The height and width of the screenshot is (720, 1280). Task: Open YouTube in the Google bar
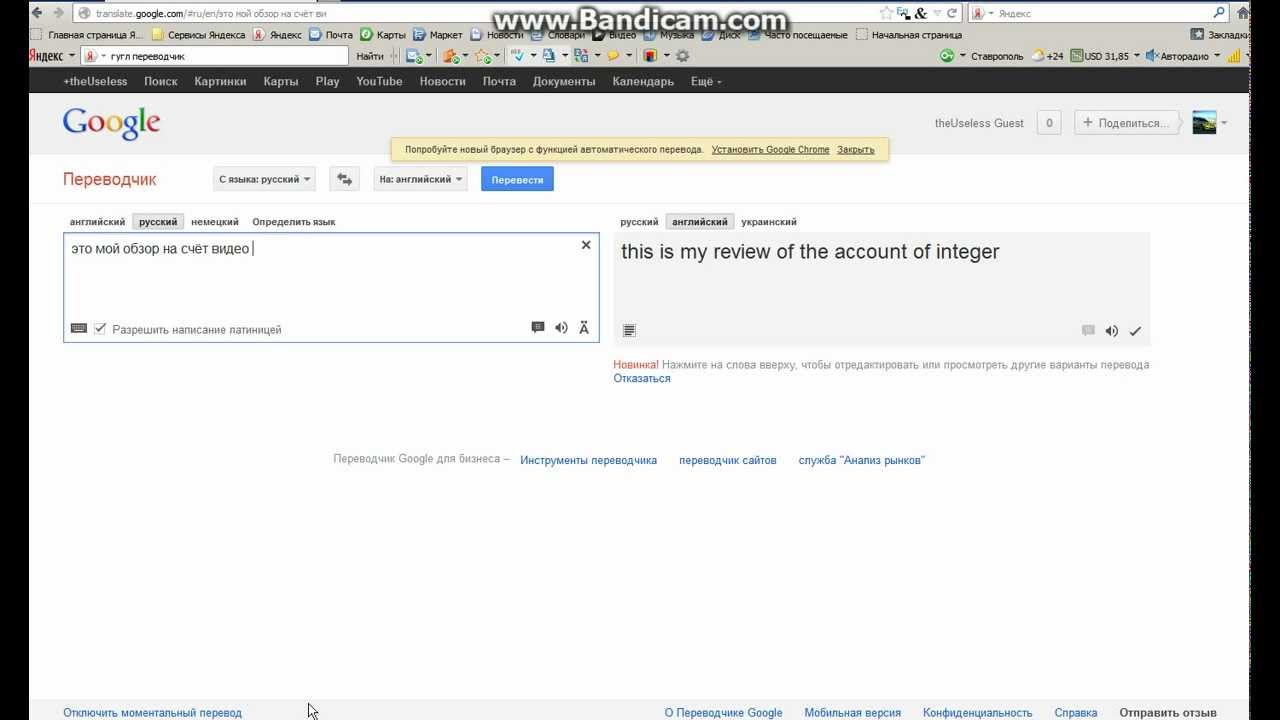coord(379,81)
